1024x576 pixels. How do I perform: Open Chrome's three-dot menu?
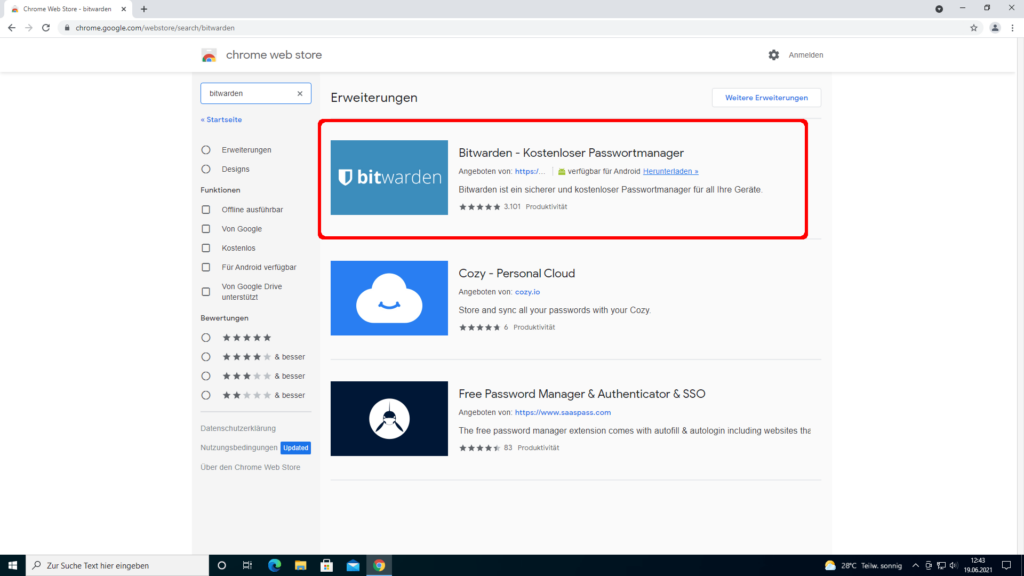[x=1012, y=27]
